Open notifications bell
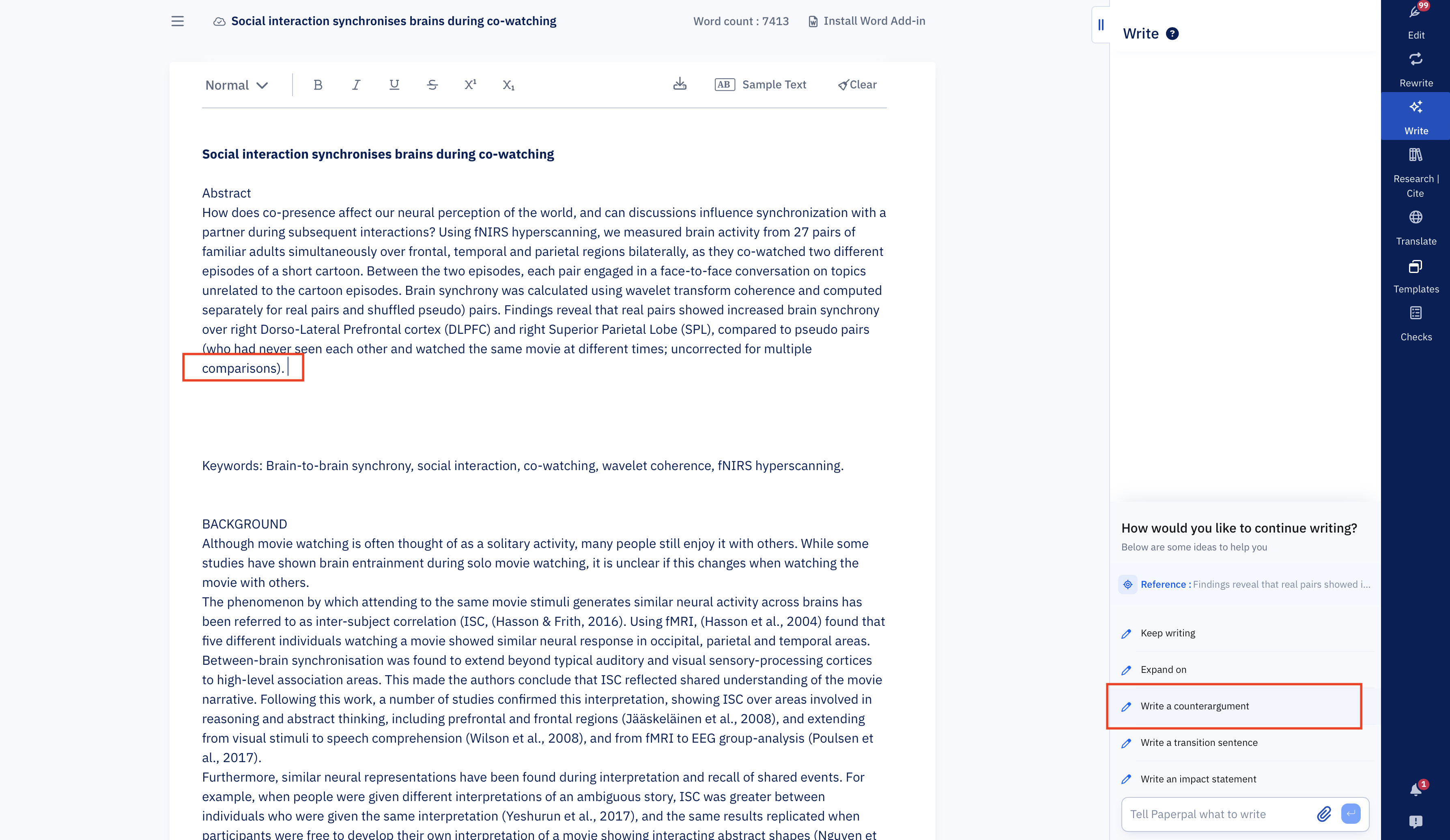Viewport: 1450px width, 840px height. click(x=1416, y=790)
